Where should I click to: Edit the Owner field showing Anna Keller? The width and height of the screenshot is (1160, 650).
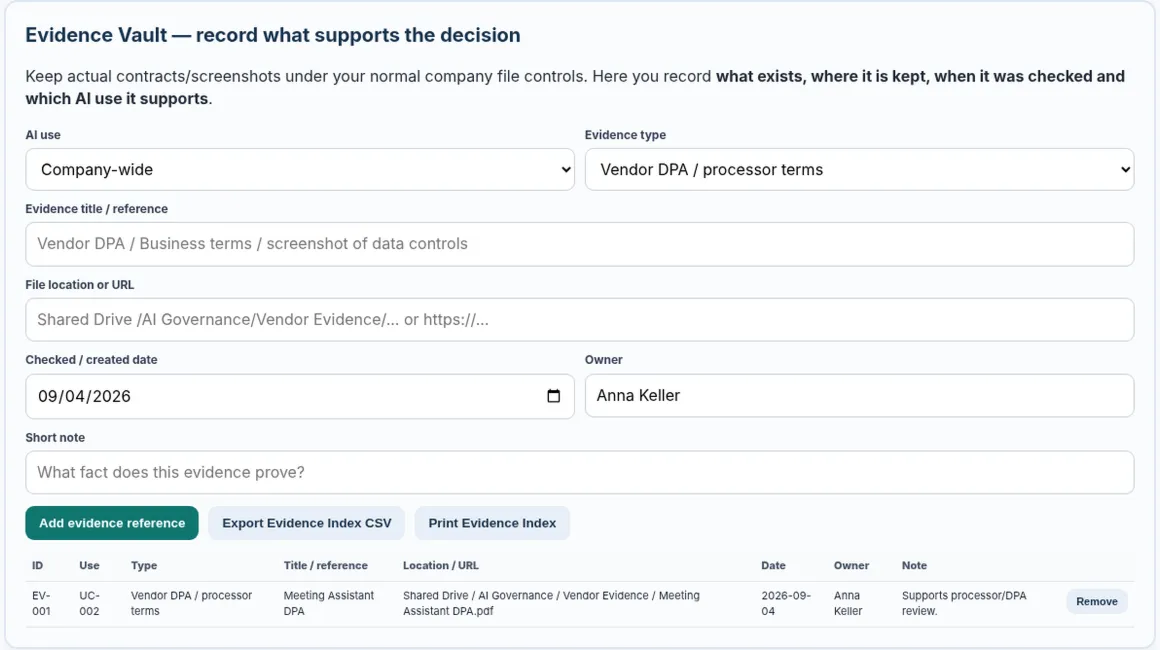coord(859,396)
